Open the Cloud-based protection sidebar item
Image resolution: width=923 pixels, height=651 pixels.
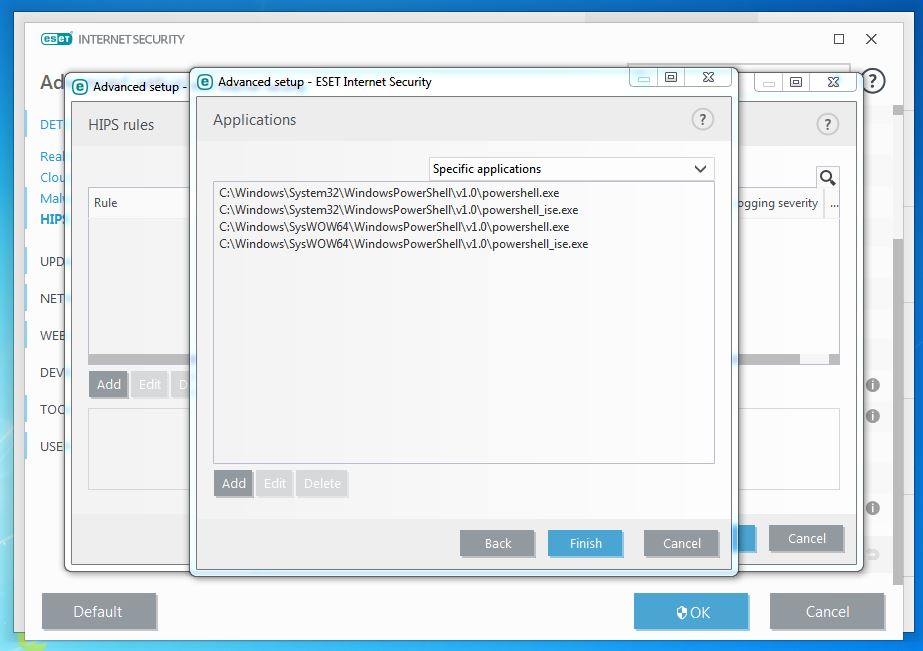click(x=52, y=177)
